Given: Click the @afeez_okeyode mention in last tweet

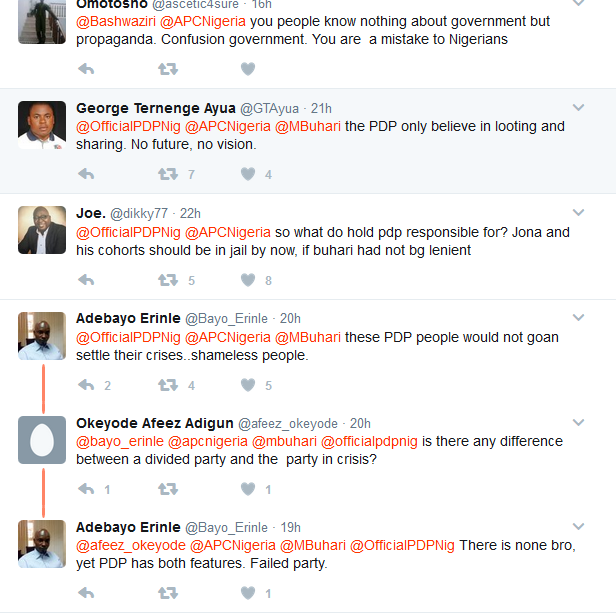Looking at the screenshot, I should [131, 545].
